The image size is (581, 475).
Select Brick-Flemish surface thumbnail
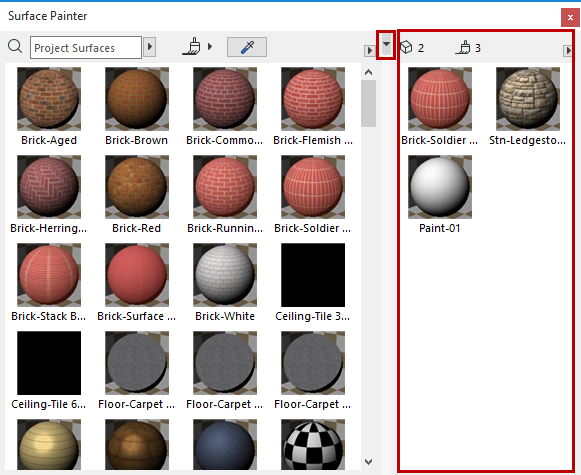pos(313,99)
